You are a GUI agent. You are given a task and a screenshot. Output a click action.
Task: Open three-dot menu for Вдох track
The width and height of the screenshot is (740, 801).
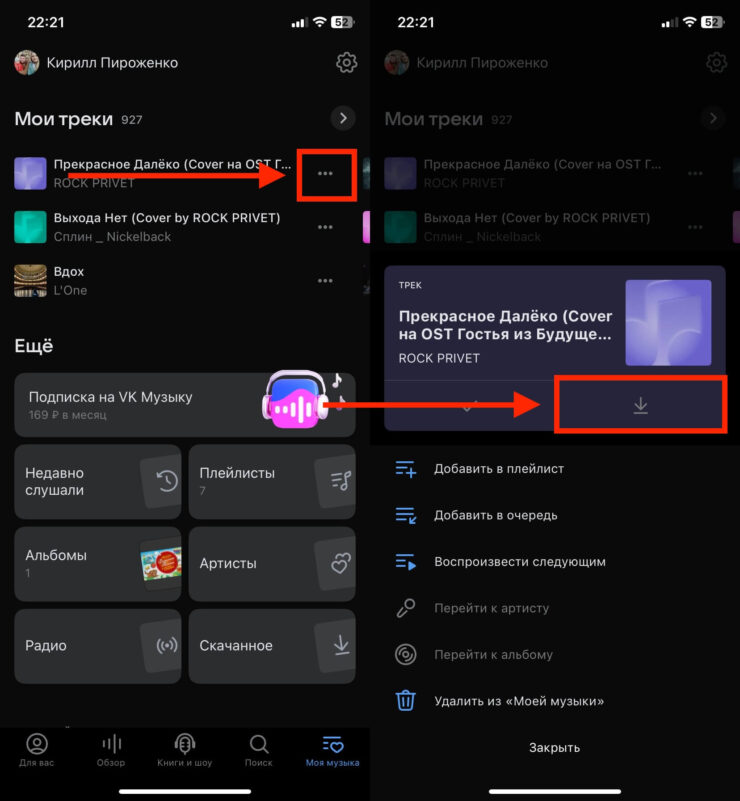[x=325, y=281]
